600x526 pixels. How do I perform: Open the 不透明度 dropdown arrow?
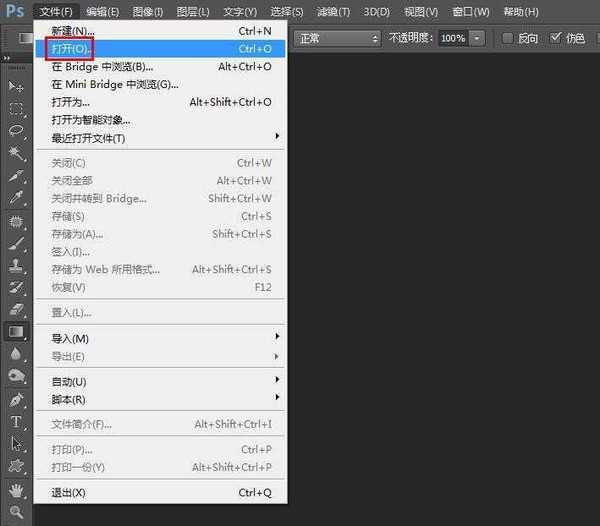point(477,38)
